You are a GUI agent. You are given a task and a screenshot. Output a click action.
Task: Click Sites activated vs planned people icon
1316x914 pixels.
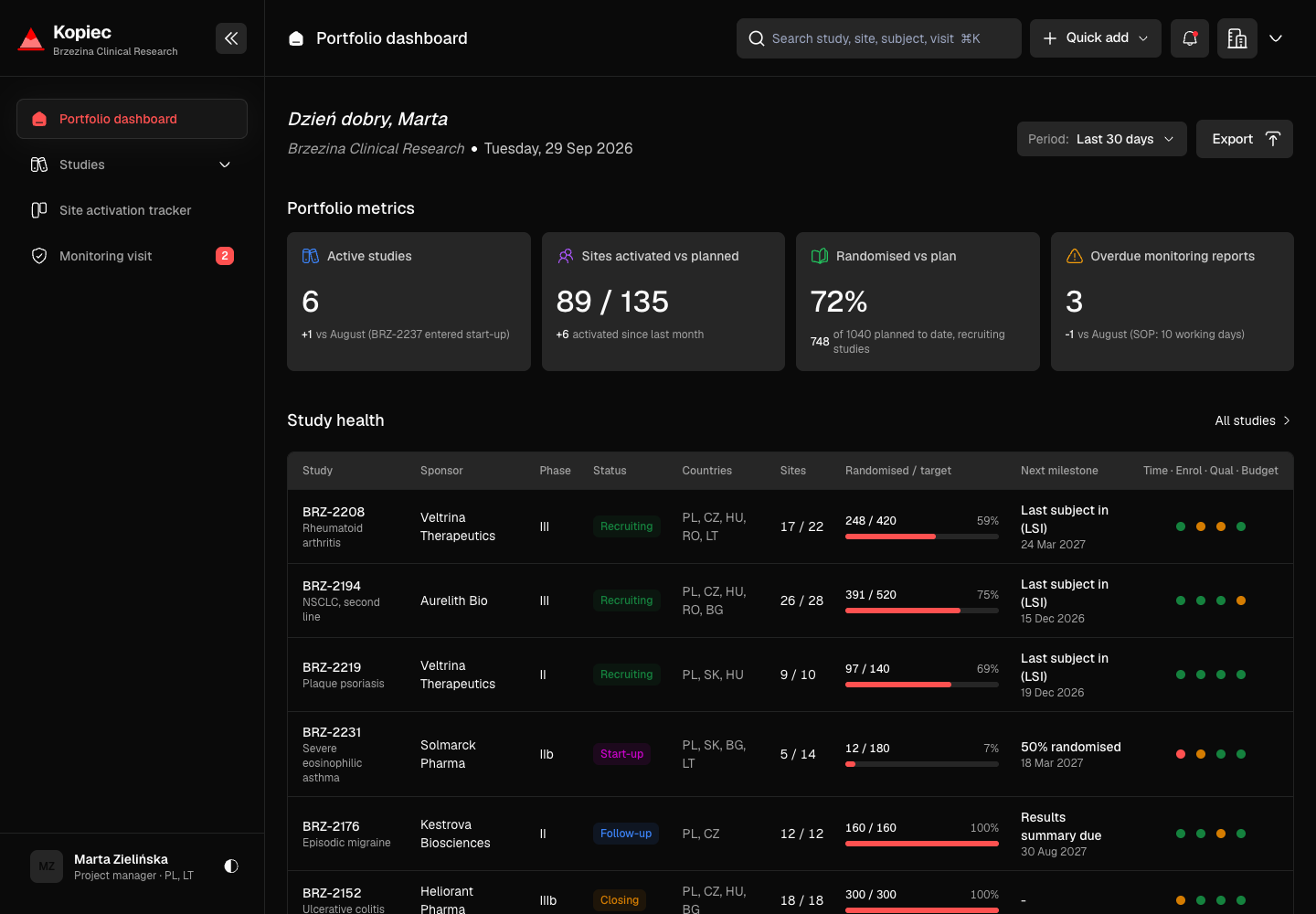pyautogui.click(x=566, y=256)
